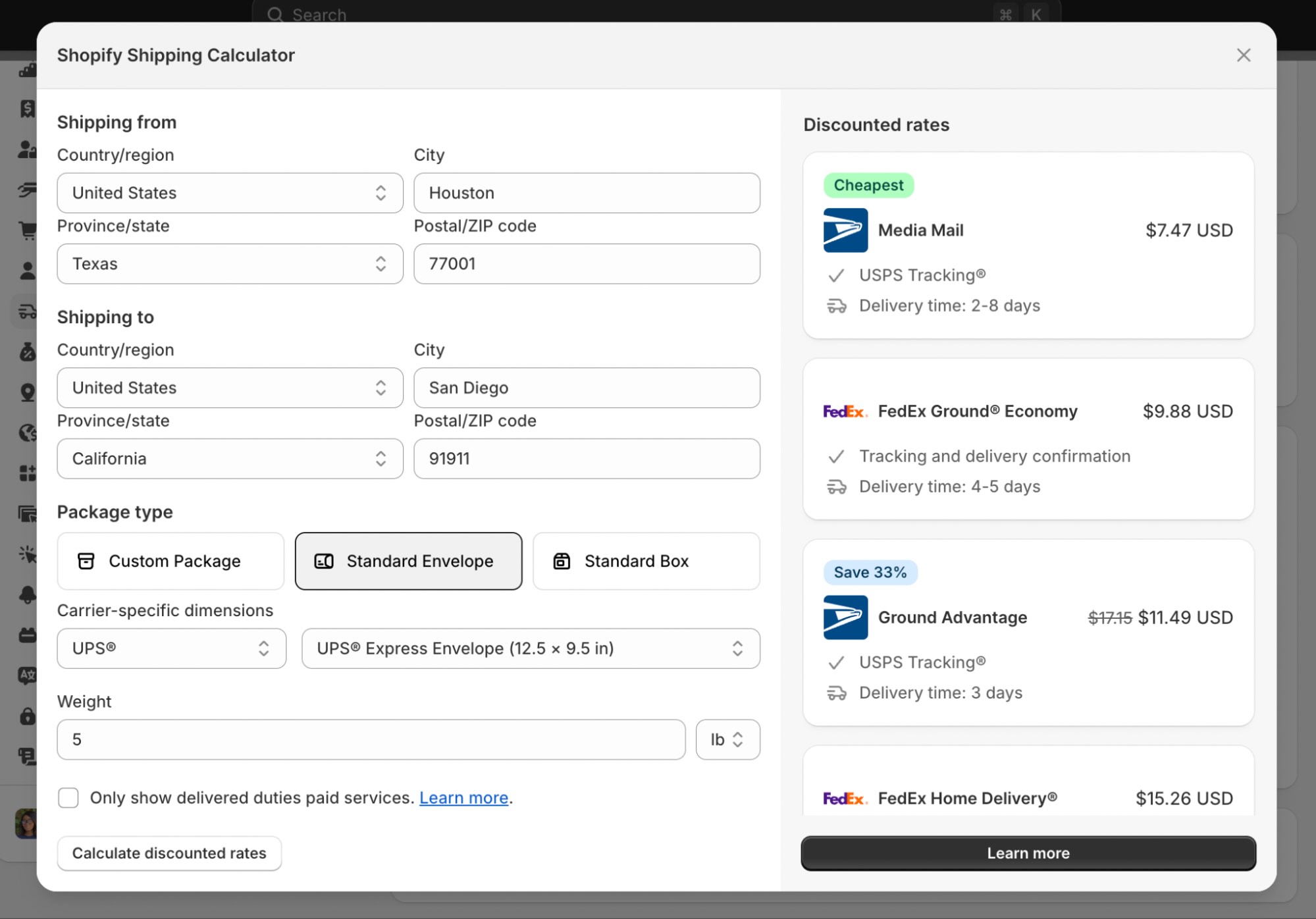Close the Shopify Shipping Calculator dialog

(x=1243, y=55)
